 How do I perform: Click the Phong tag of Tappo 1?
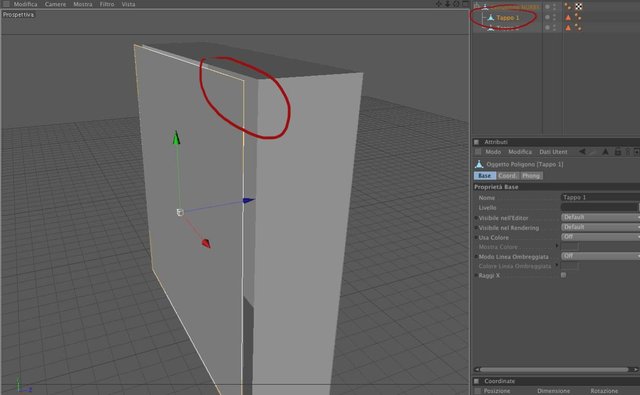click(568, 18)
